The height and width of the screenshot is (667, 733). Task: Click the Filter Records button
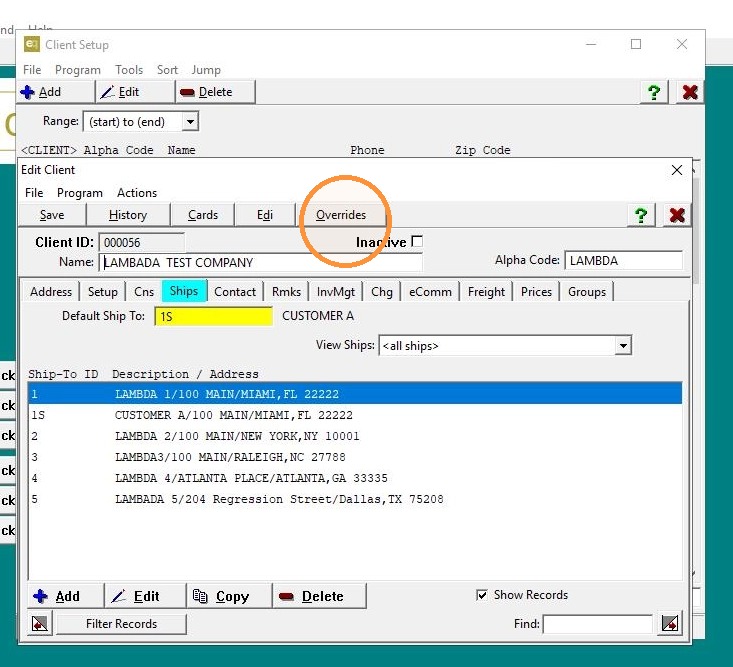click(x=122, y=624)
